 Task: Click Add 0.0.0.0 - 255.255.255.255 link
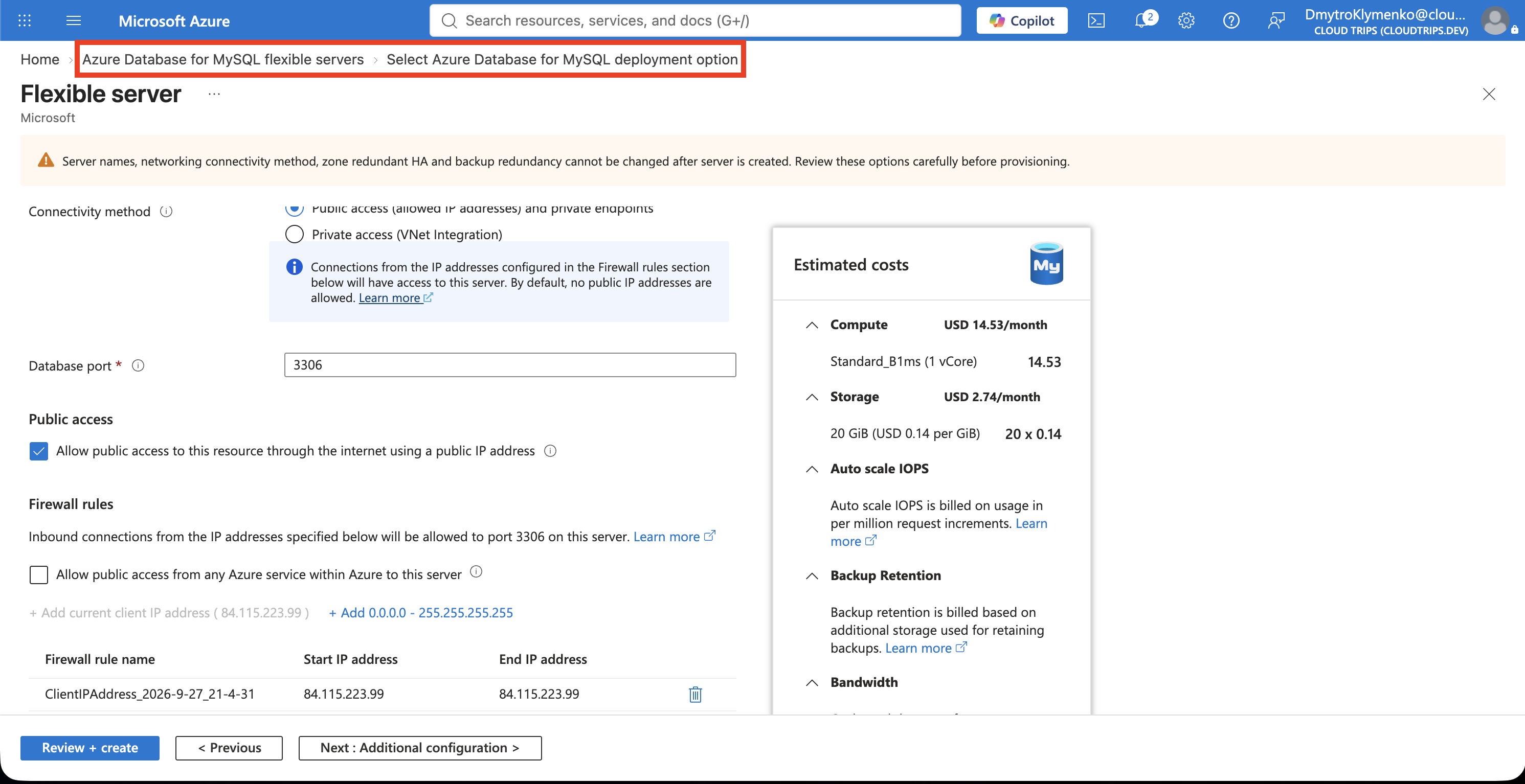pyautogui.click(x=421, y=612)
